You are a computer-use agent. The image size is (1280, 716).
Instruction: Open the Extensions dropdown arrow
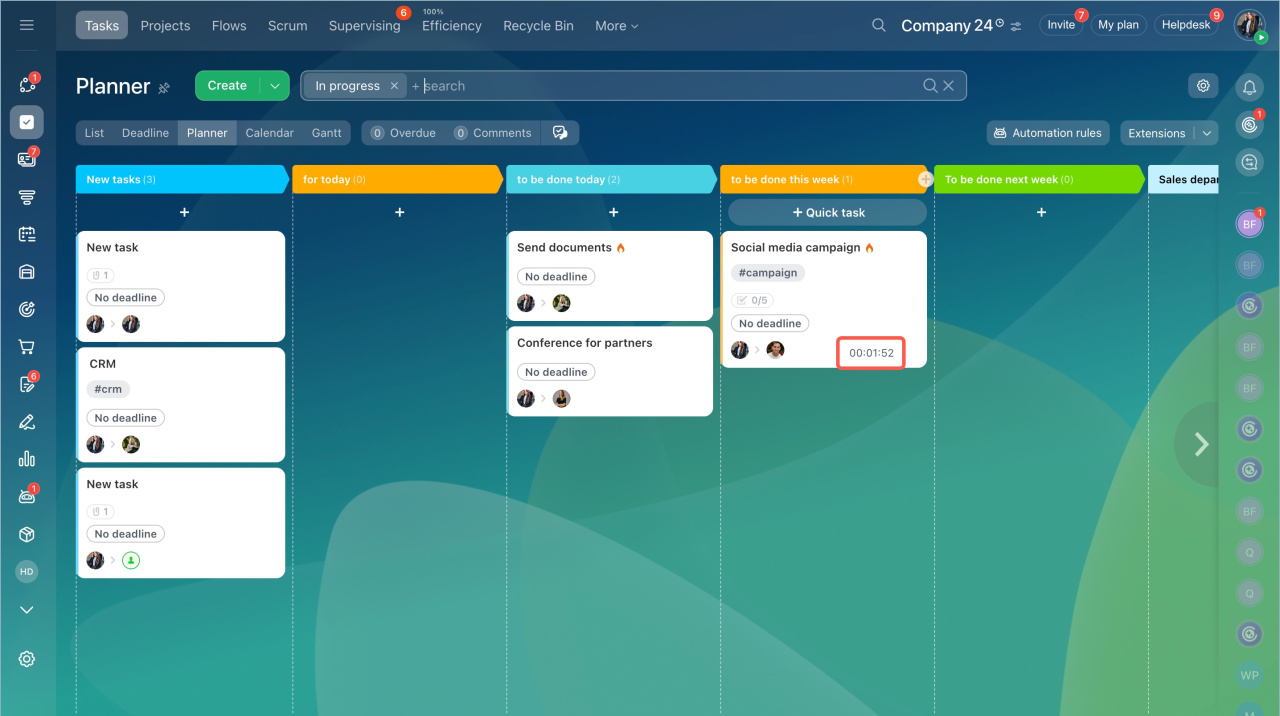tap(1207, 133)
